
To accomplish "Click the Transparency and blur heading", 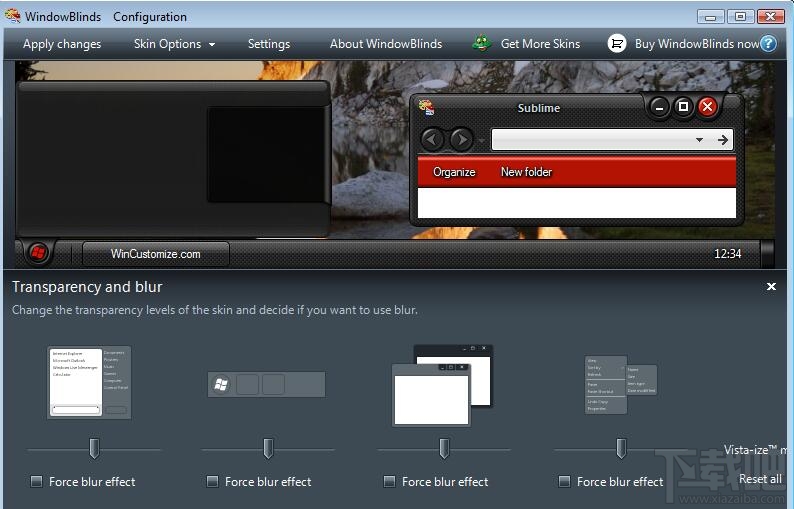I will (x=87, y=287).
